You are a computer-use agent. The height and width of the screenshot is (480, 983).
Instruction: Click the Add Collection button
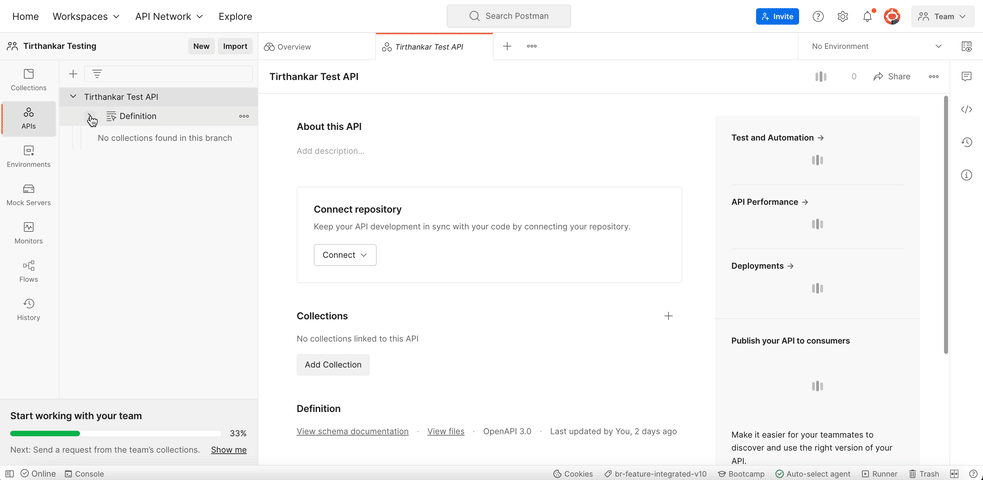pos(333,365)
